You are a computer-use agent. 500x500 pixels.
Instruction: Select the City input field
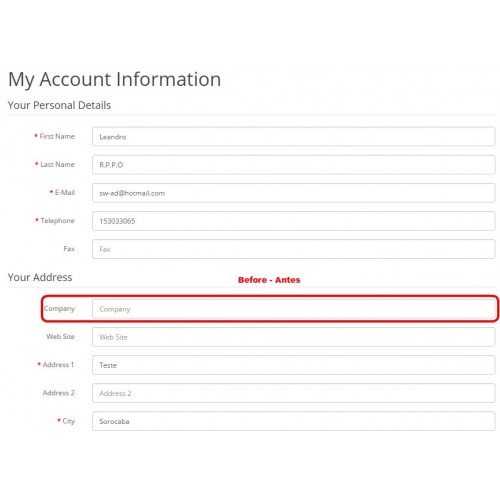coord(293,421)
